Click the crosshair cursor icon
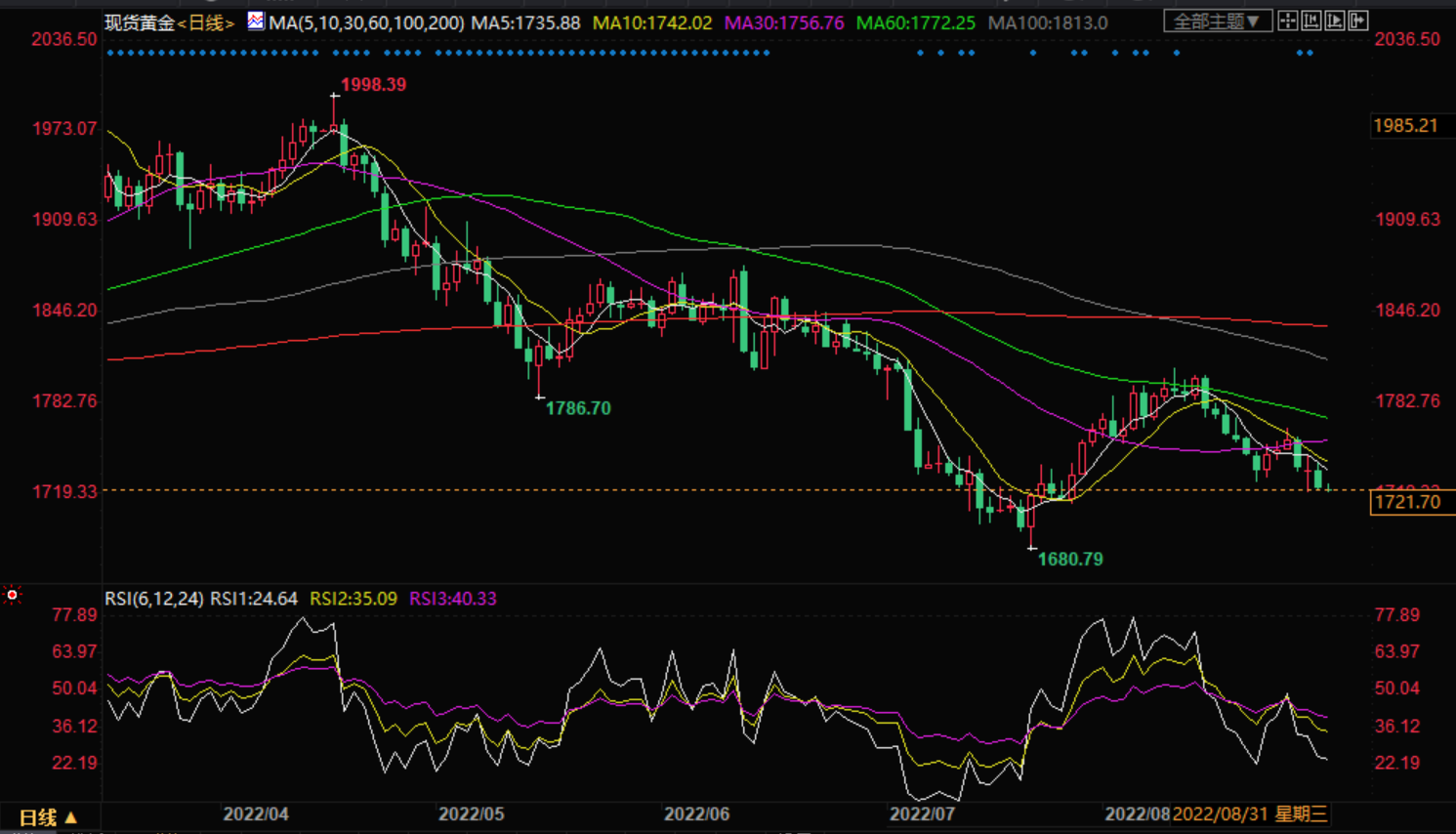Image resolution: width=1456 pixels, height=834 pixels. pos(1288,21)
